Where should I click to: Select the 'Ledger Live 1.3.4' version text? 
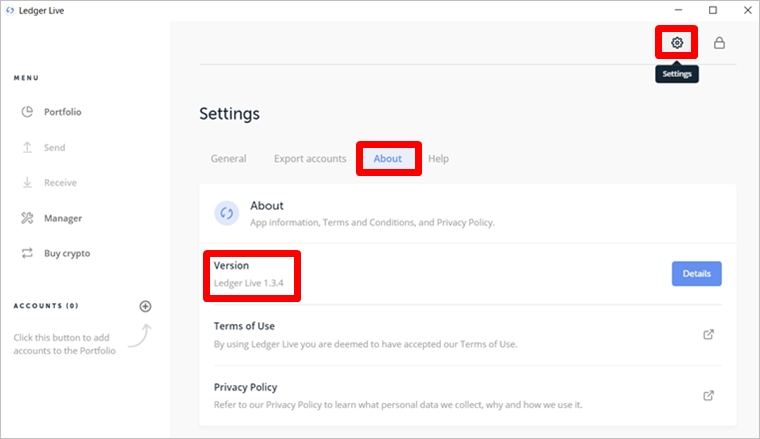(x=249, y=283)
